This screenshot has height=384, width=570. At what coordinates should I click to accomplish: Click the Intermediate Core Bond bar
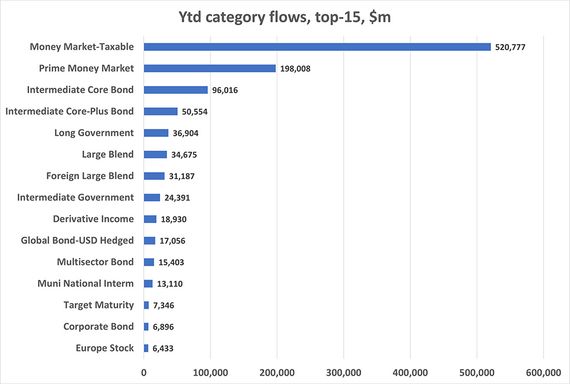pos(176,90)
